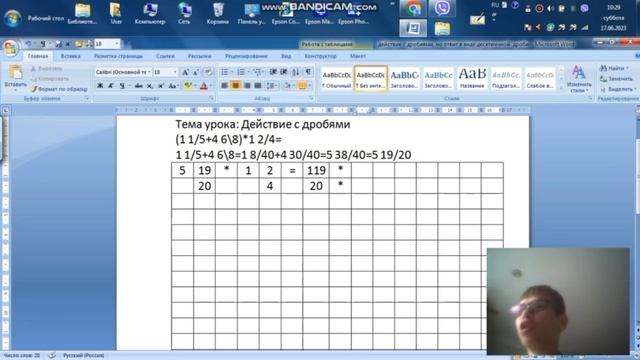Click the Viber taskbar icon
This screenshot has width=640, height=360.
442,9
